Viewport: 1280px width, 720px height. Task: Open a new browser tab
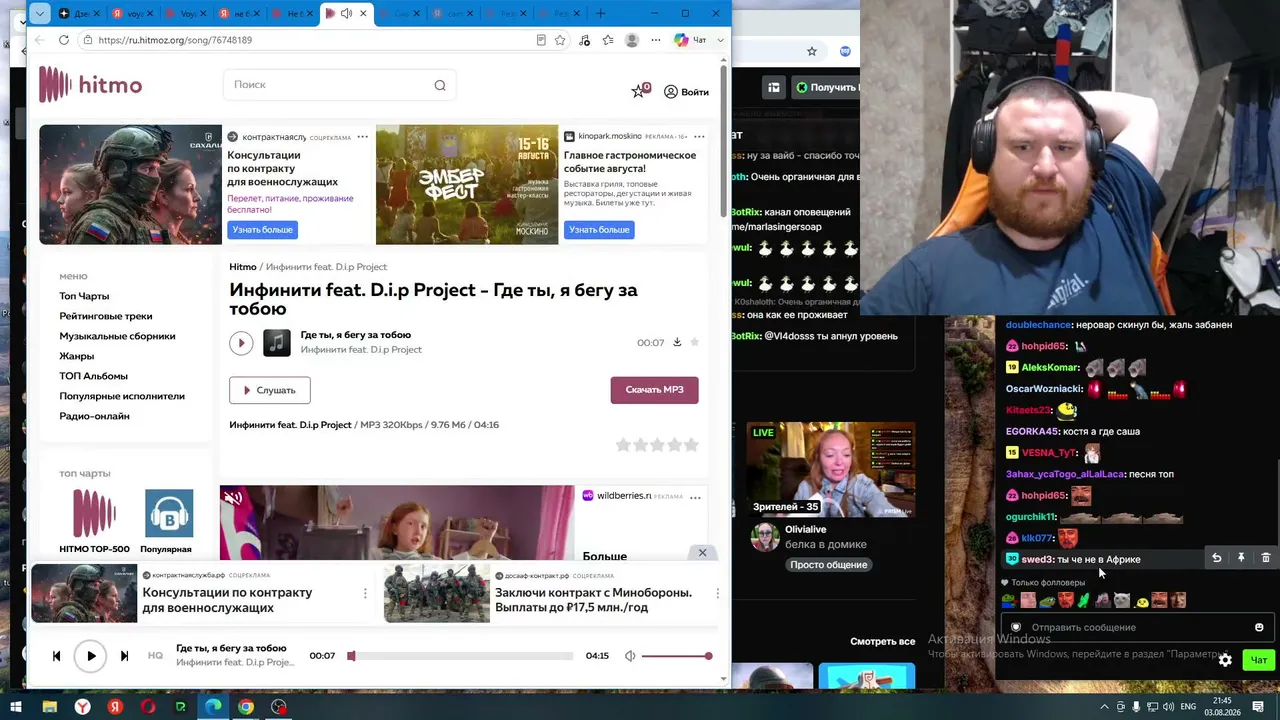point(601,13)
